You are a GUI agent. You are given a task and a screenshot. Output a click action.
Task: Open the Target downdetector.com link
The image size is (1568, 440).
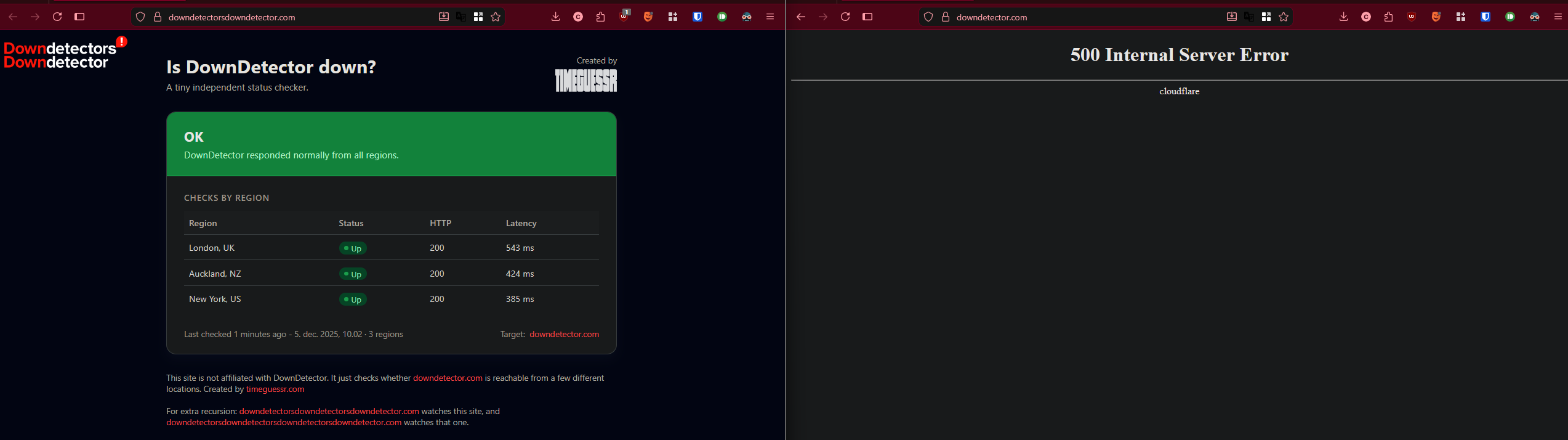point(564,334)
